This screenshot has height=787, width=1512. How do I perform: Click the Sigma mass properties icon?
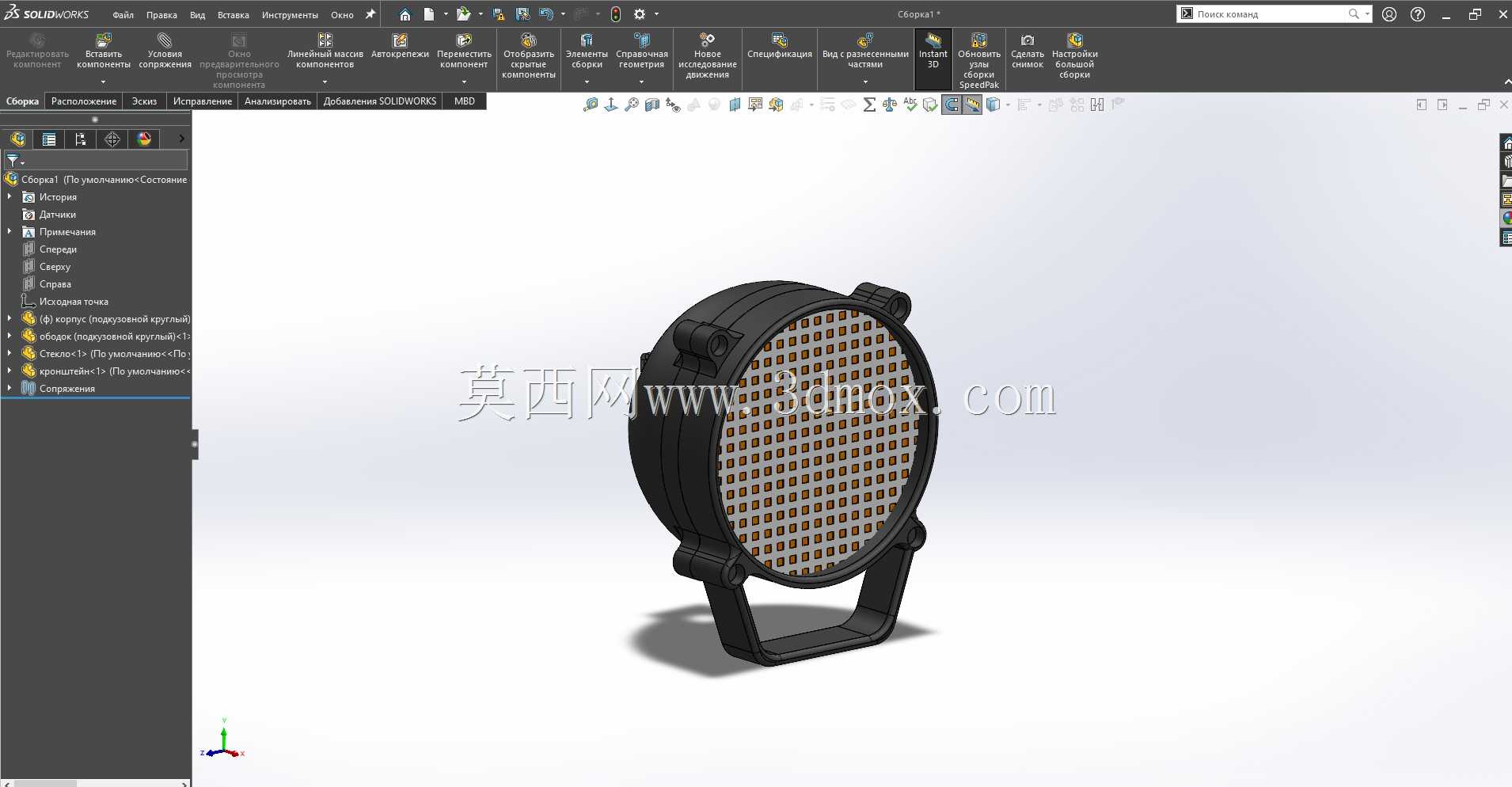(869, 105)
